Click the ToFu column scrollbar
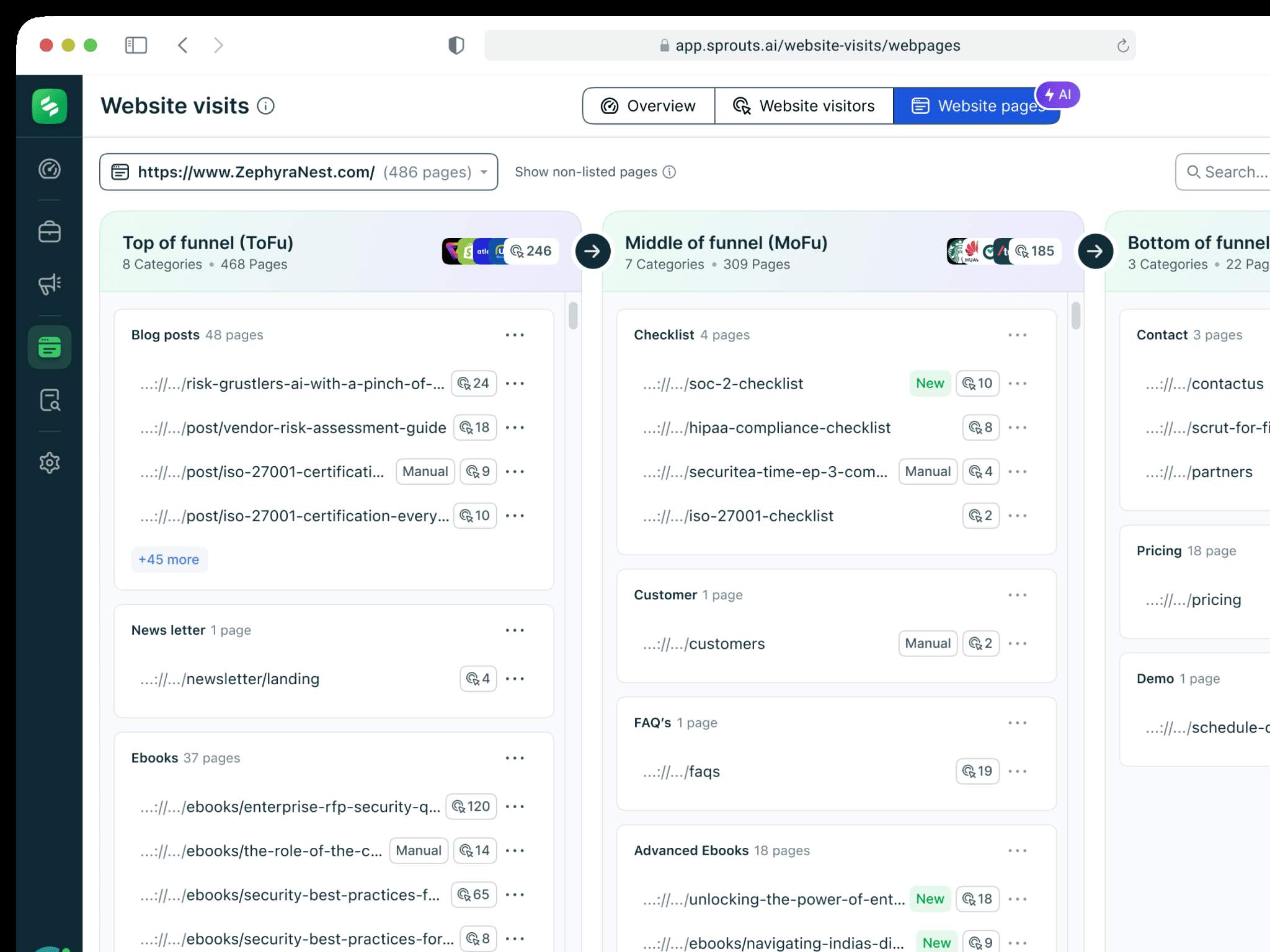 573,316
